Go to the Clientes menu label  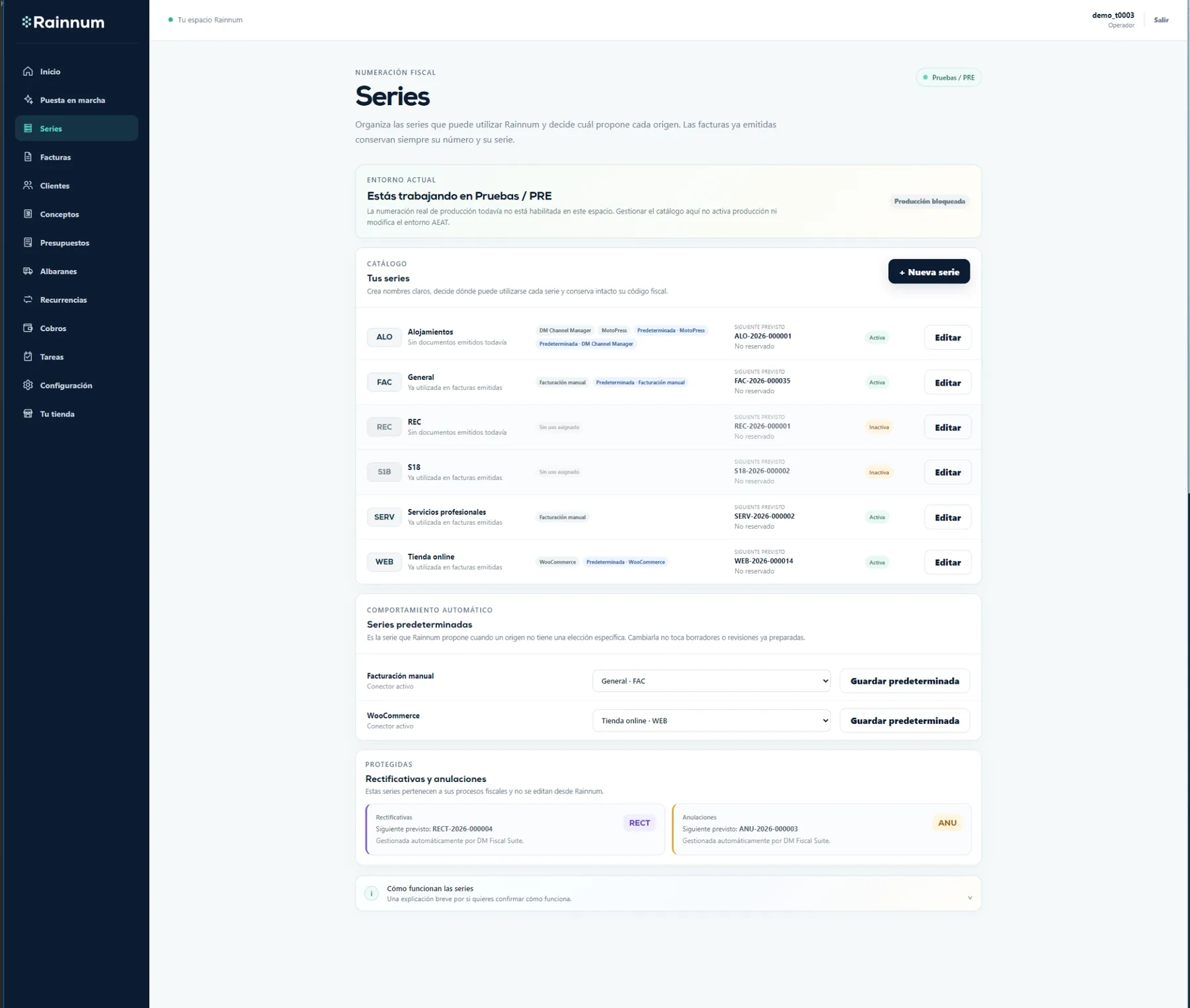pyautogui.click(x=55, y=186)
